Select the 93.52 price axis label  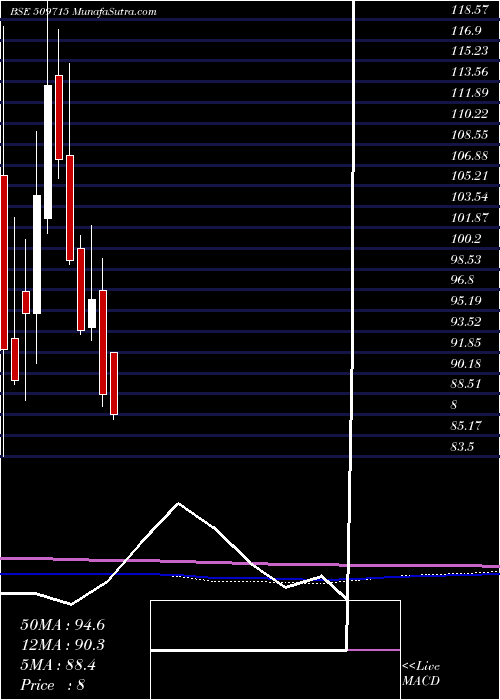(x=466, y=321)
